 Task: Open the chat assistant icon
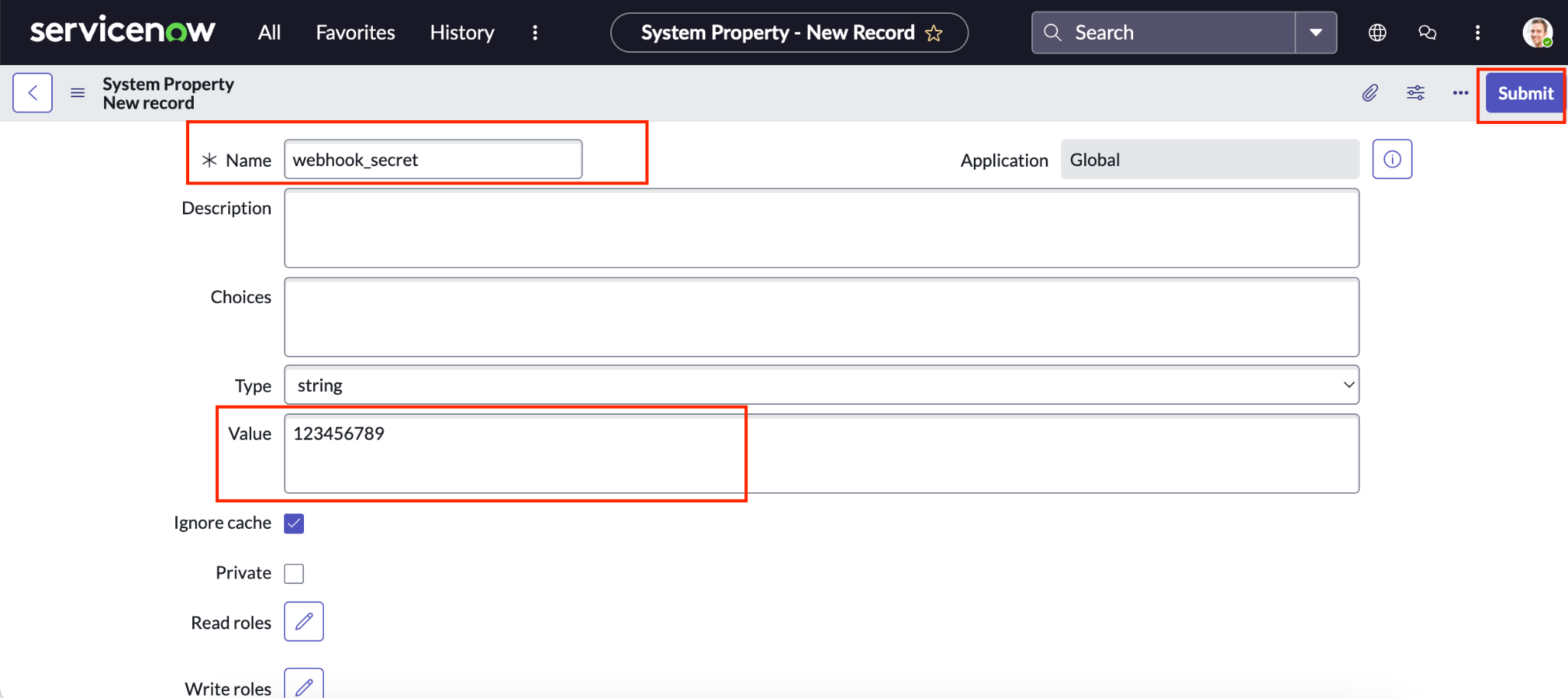1426,32
